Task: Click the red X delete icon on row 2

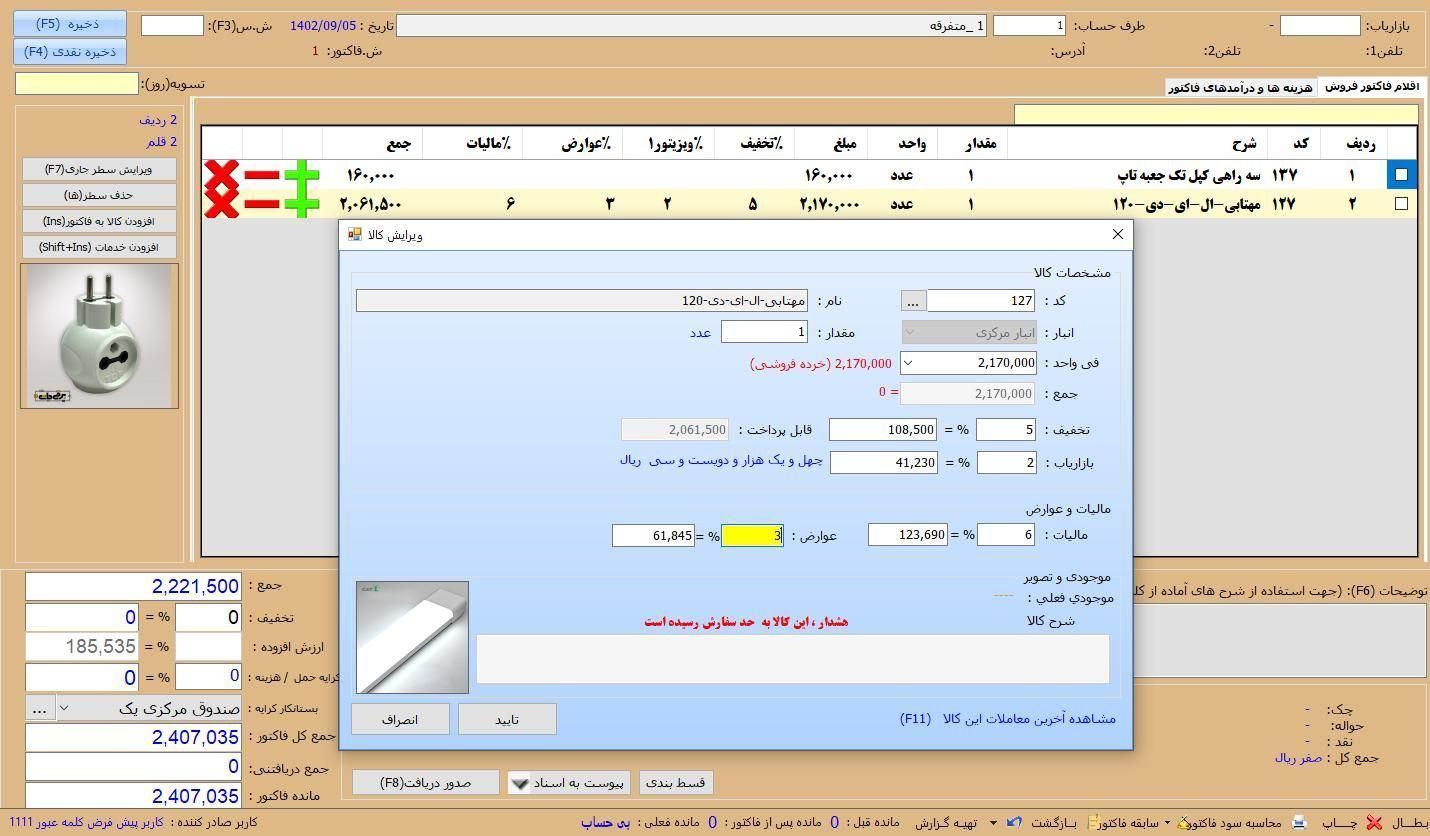Action: [x=221, y=204]
